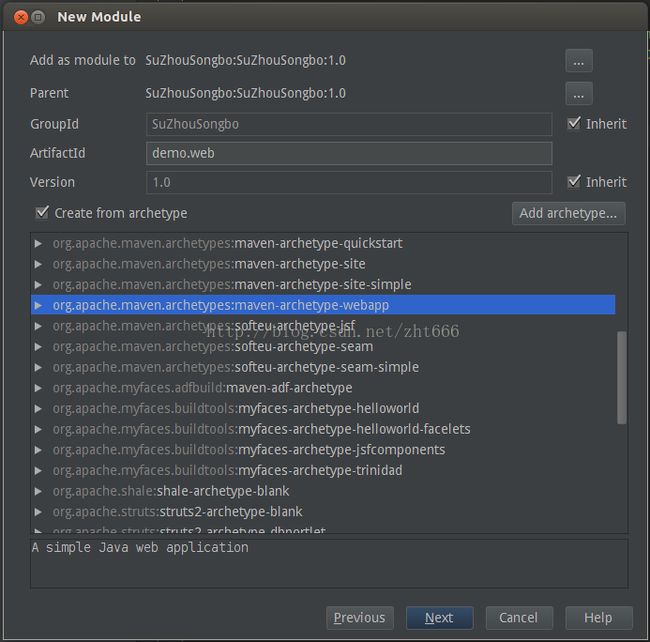Select myfaces-archetype-jsfcomponents entry
Image resolution: width=650 pixels, height=642 pixels.
(x=249, y=450)
